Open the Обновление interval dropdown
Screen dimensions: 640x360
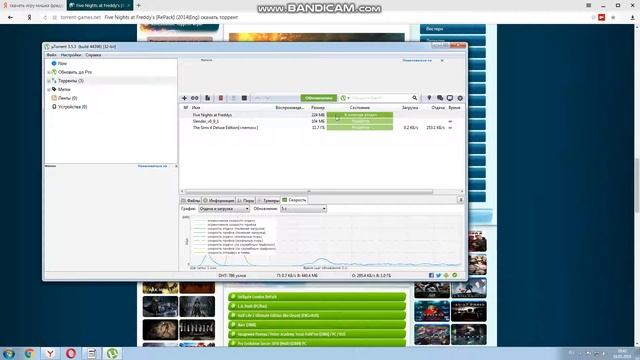(303, 209)
